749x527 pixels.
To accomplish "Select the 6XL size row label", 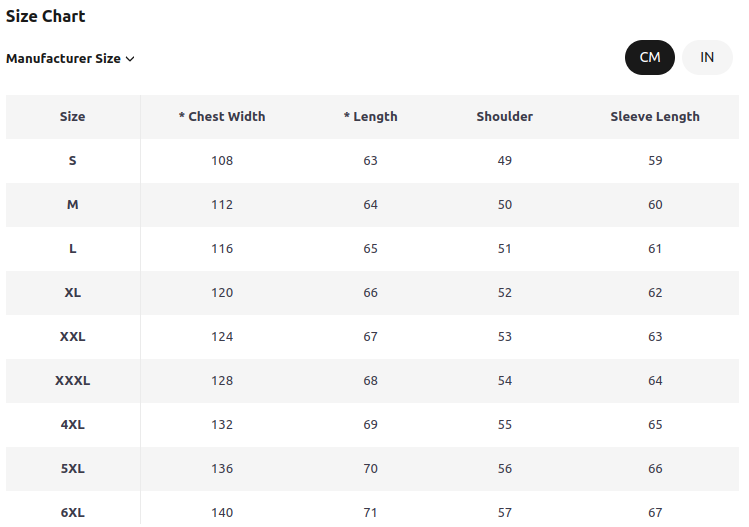I will 73,512.
